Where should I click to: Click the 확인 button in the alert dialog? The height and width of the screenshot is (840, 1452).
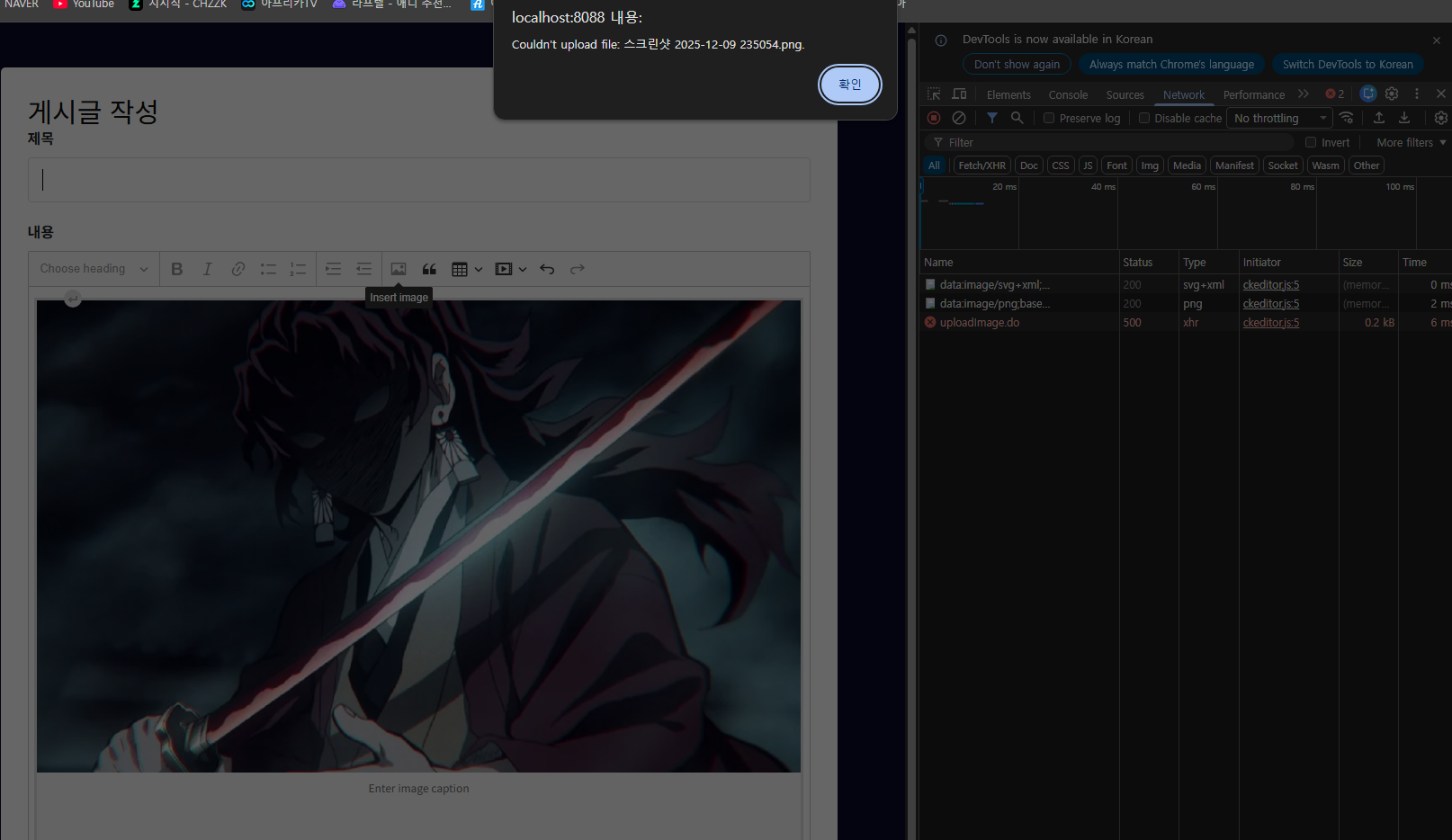tap(849, 85)
